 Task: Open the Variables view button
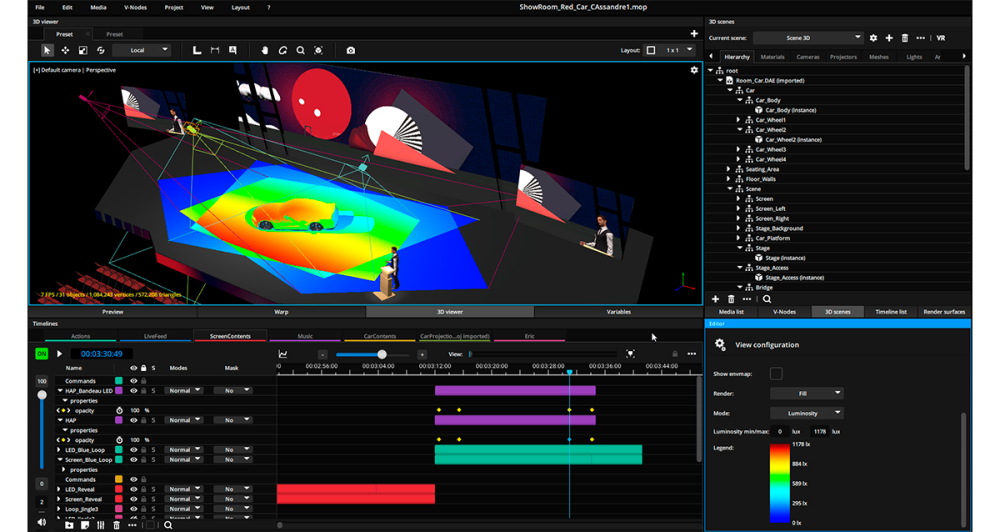click(x=619, y=312)
